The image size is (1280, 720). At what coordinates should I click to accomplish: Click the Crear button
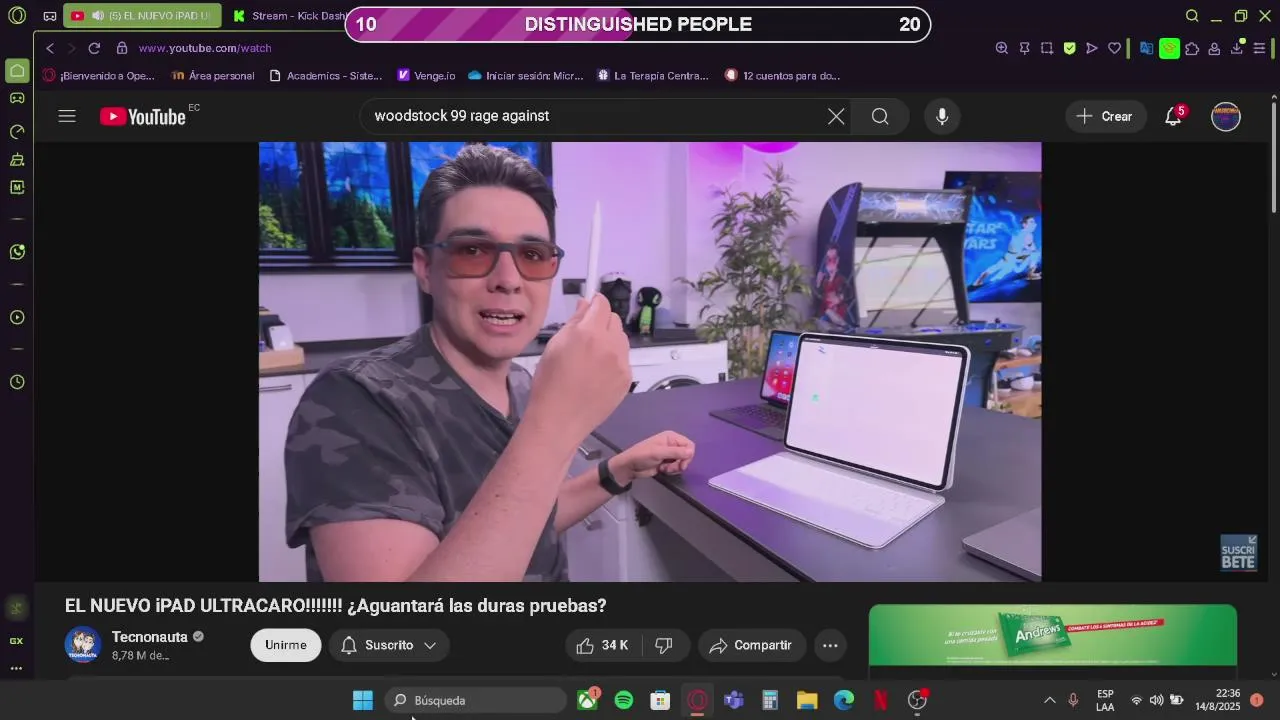(1105, 116)
